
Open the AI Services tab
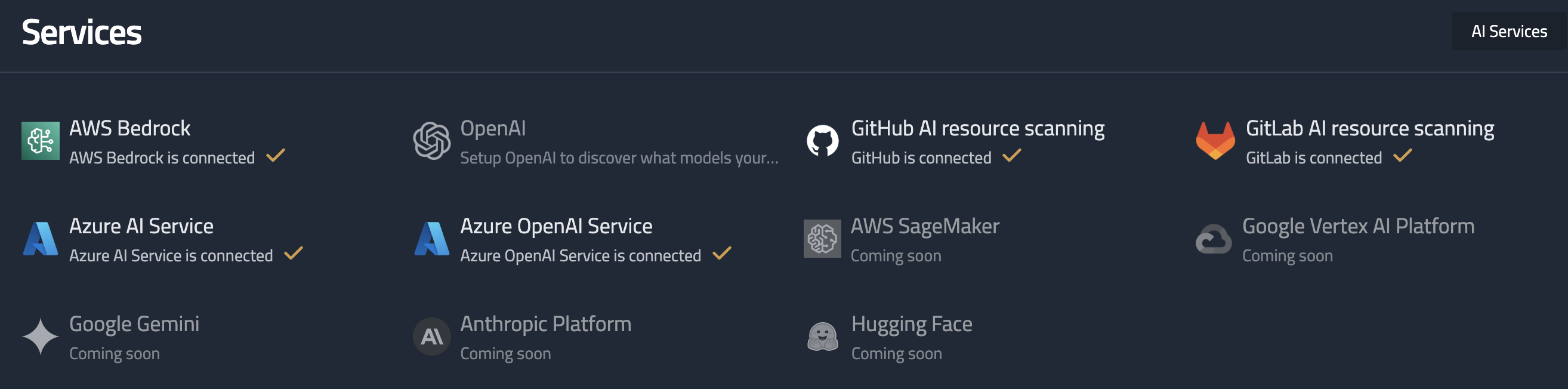1508,31
